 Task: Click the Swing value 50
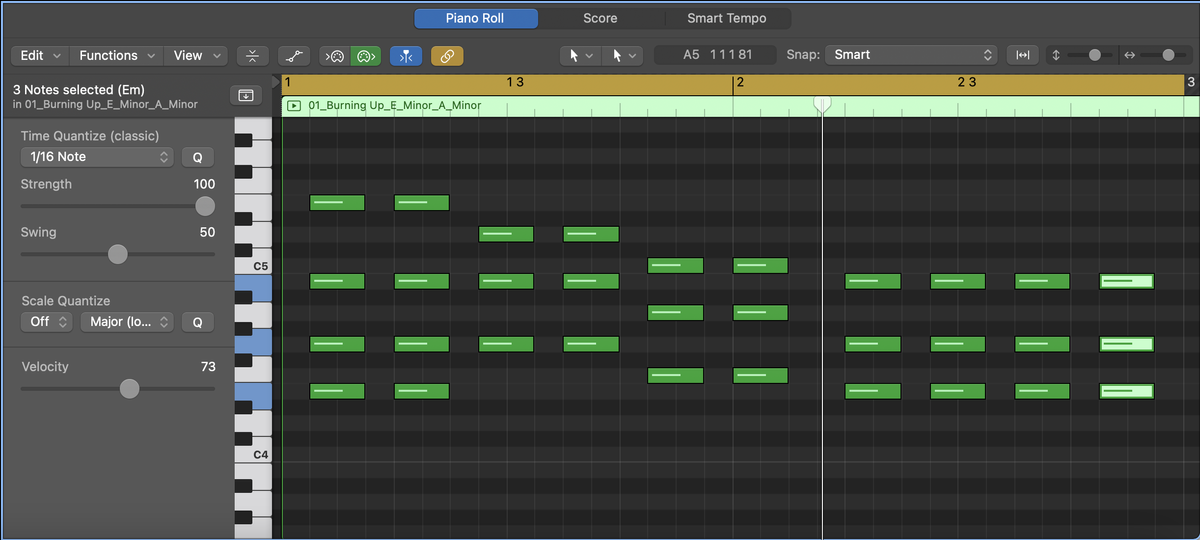click(x=207, y=232)
